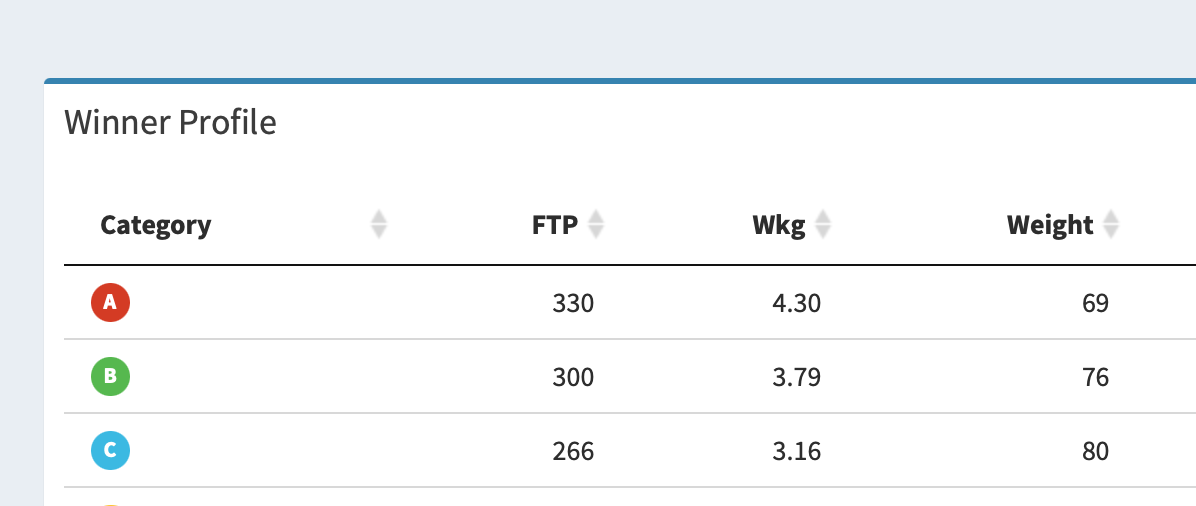Image resolution: width=1196 pixels, height=506 pixels.
Task: Sort table using FTP sort arrows
Action: tap(596, 224)
